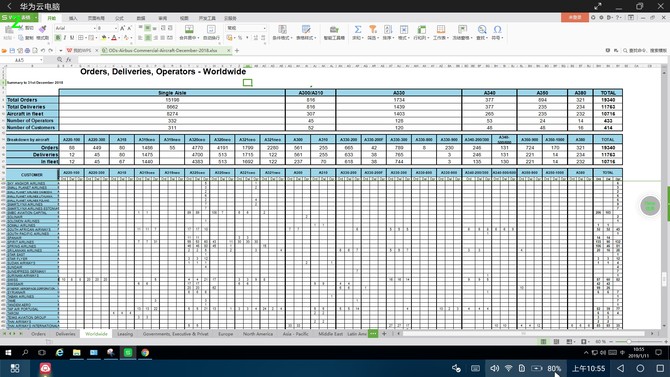Add a new sheet with plus button
This screenshot has width=670, height=377.
click(x=384, y=333)
